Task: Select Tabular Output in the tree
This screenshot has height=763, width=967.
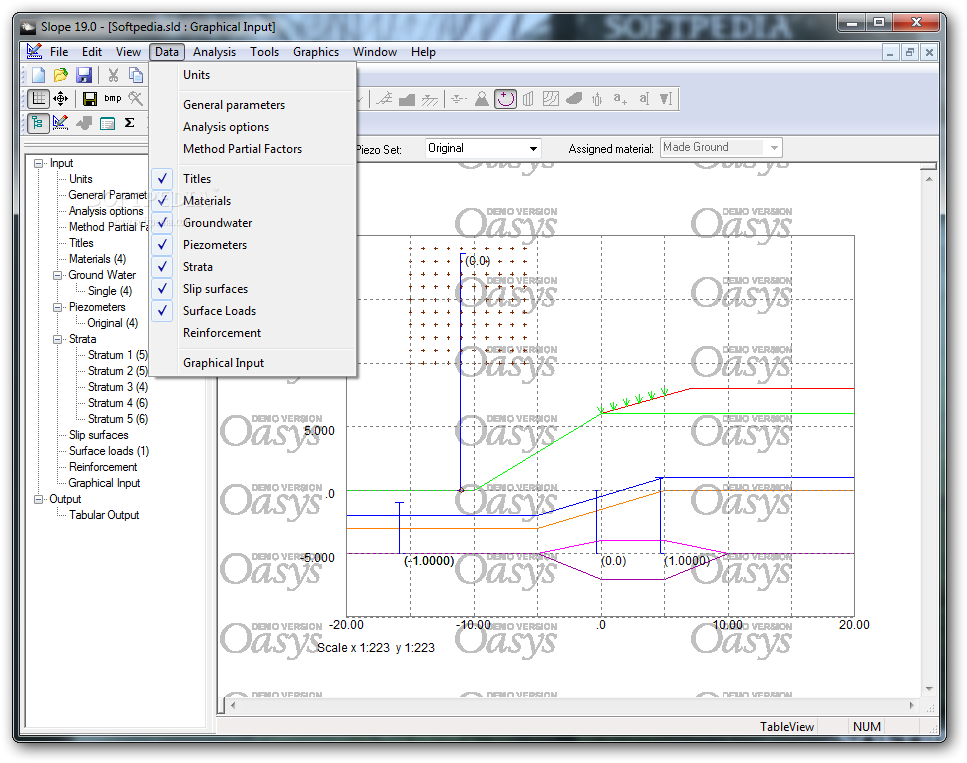Action: [104, 515]
